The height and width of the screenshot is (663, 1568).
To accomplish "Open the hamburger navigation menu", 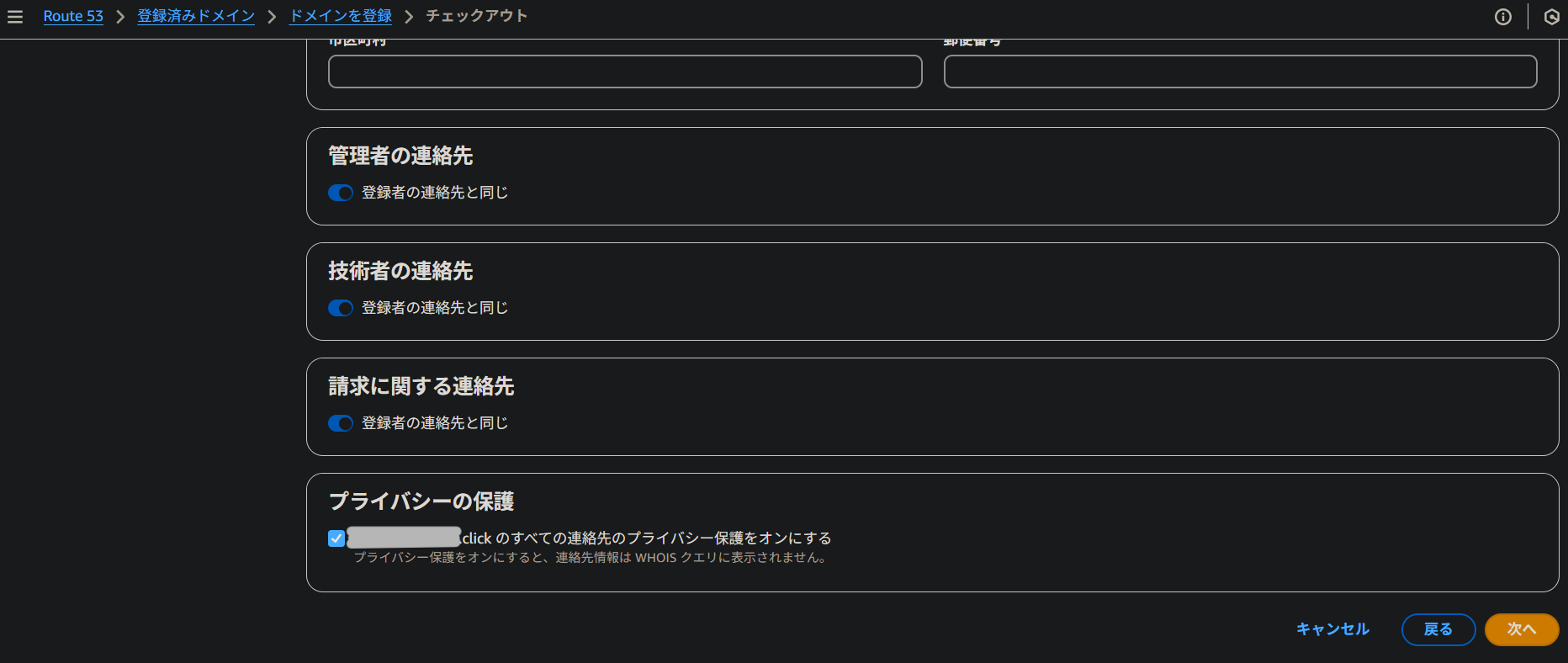I will (x=15, y=17).
